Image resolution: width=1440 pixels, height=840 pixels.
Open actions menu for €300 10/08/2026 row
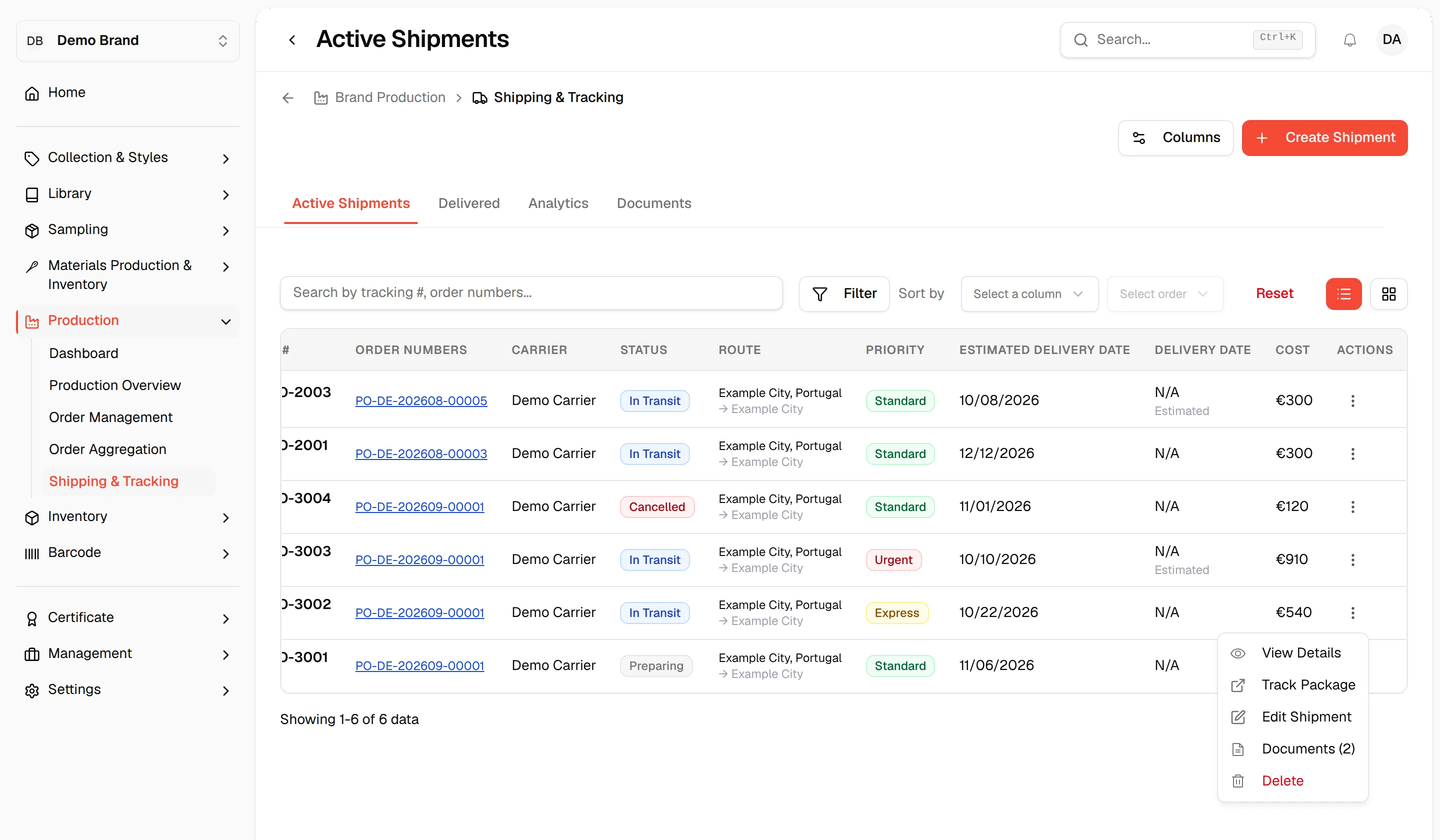point(1352,400)
